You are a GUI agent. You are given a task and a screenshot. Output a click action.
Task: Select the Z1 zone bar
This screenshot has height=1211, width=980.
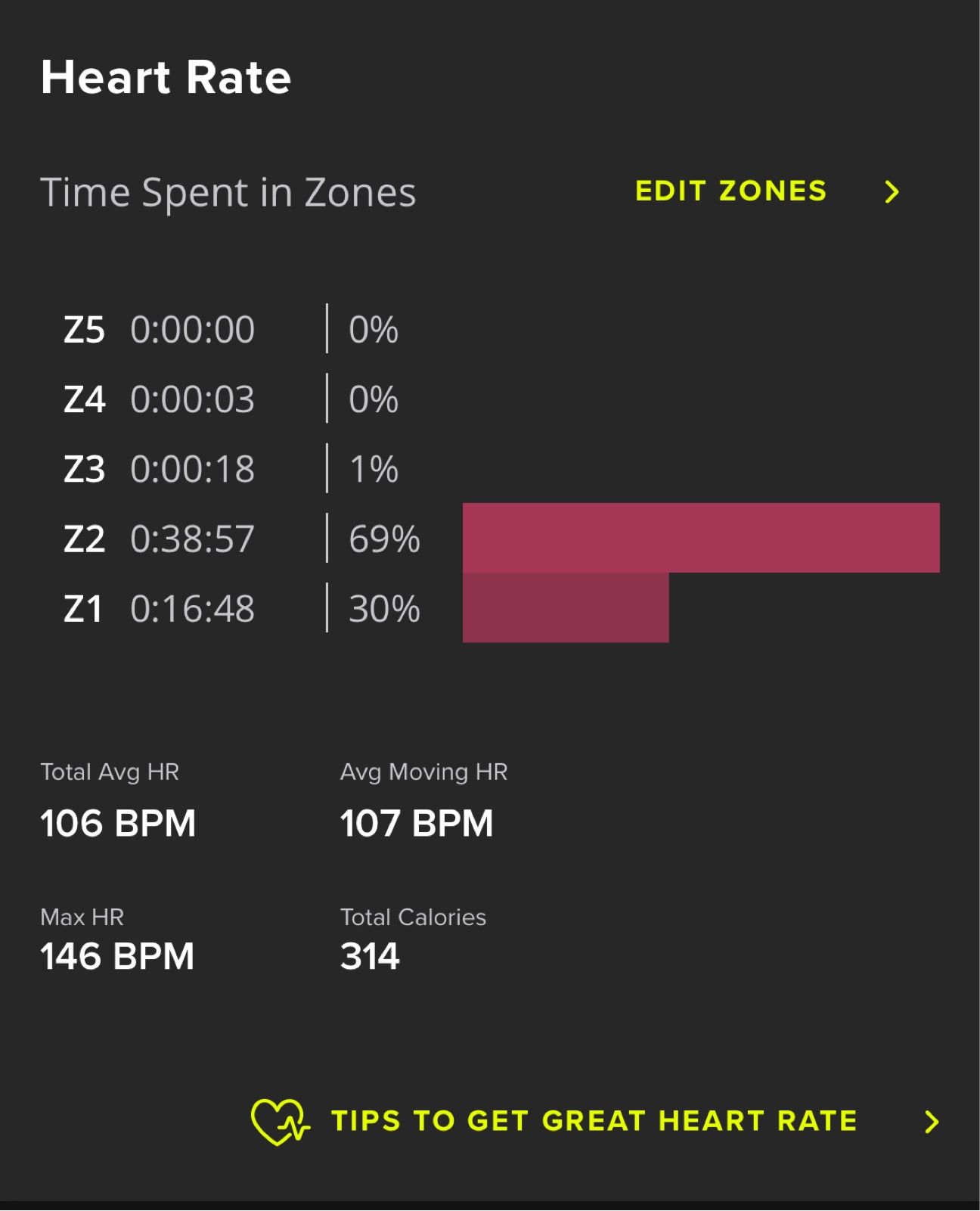pyautogui.click(x=565, y=608)
